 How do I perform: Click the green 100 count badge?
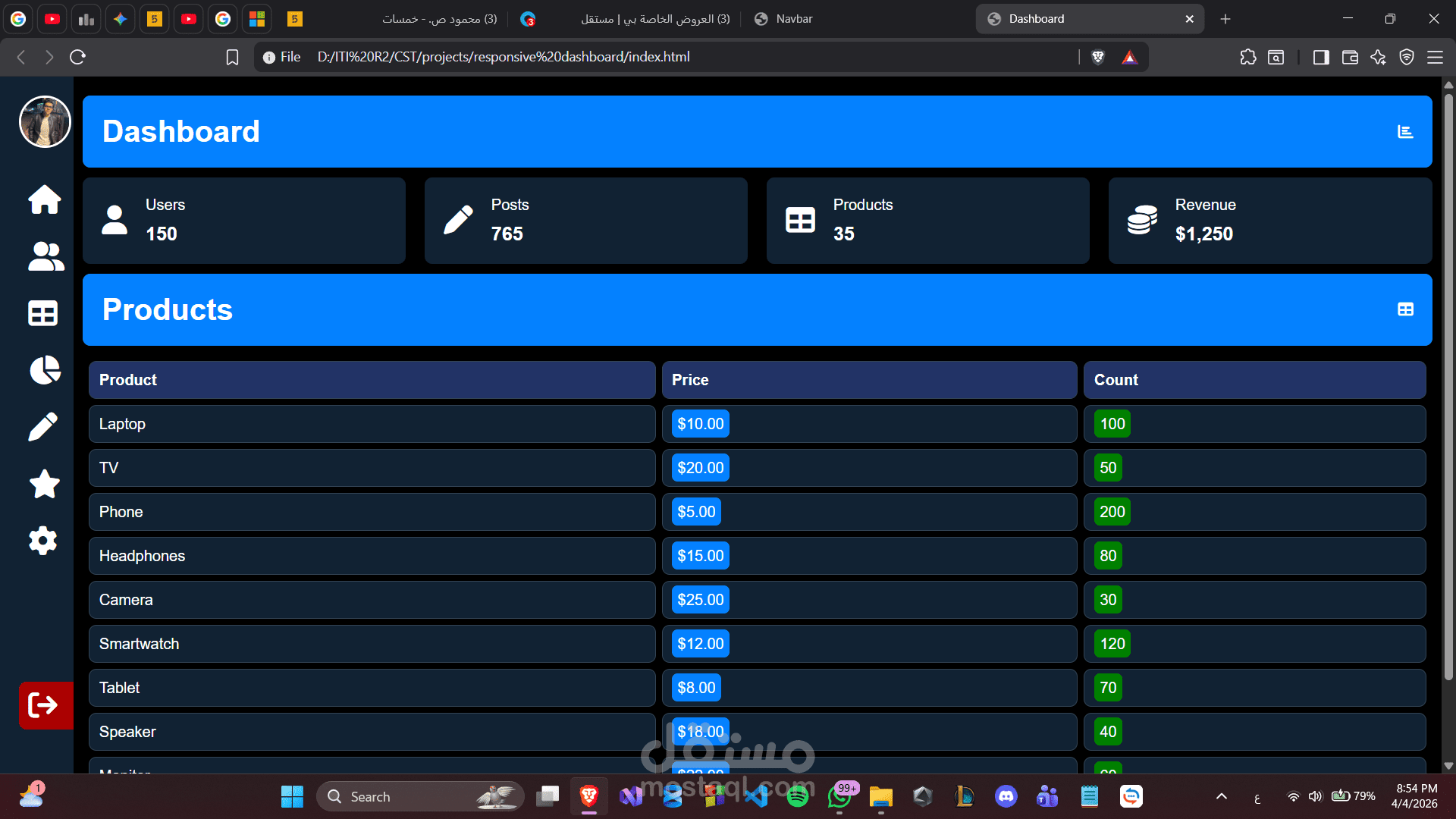click(x=1112, y=424)
